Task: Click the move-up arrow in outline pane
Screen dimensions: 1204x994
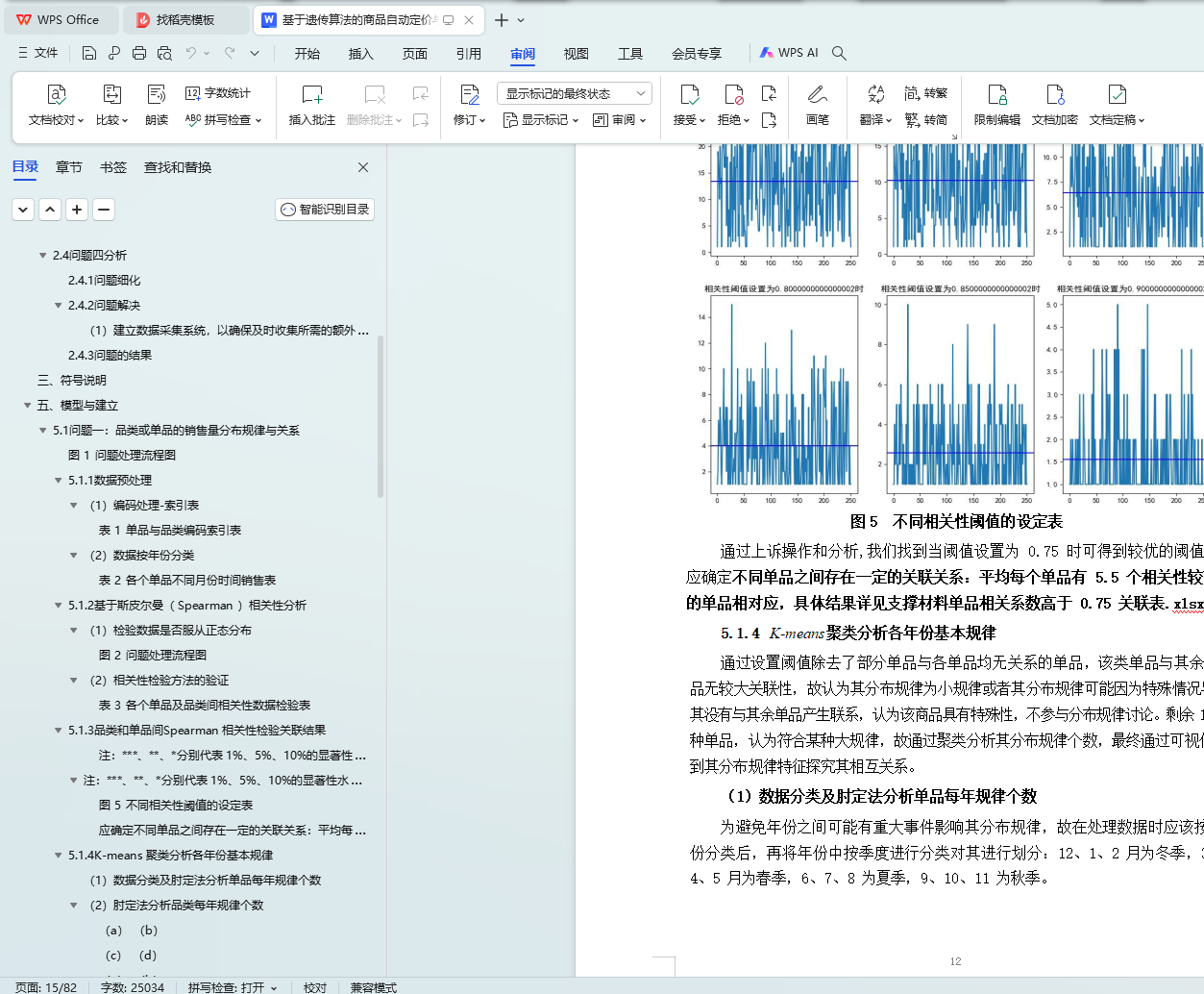Action: 50,209
